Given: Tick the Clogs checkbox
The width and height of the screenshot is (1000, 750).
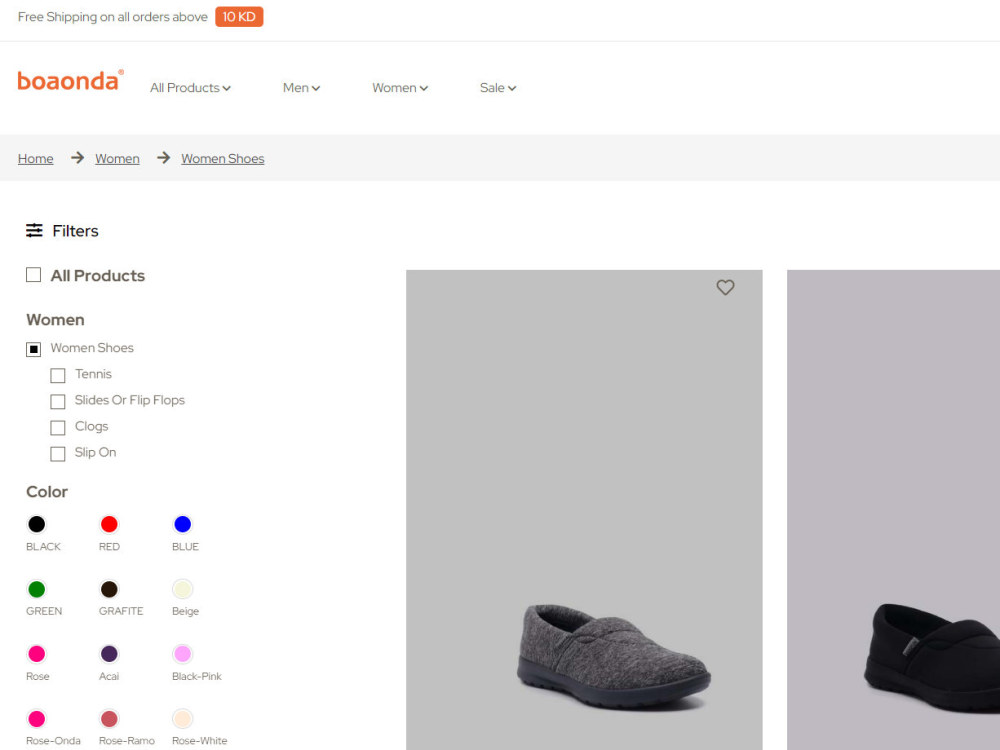Looking at the screenshot, I should coord(57,427).
